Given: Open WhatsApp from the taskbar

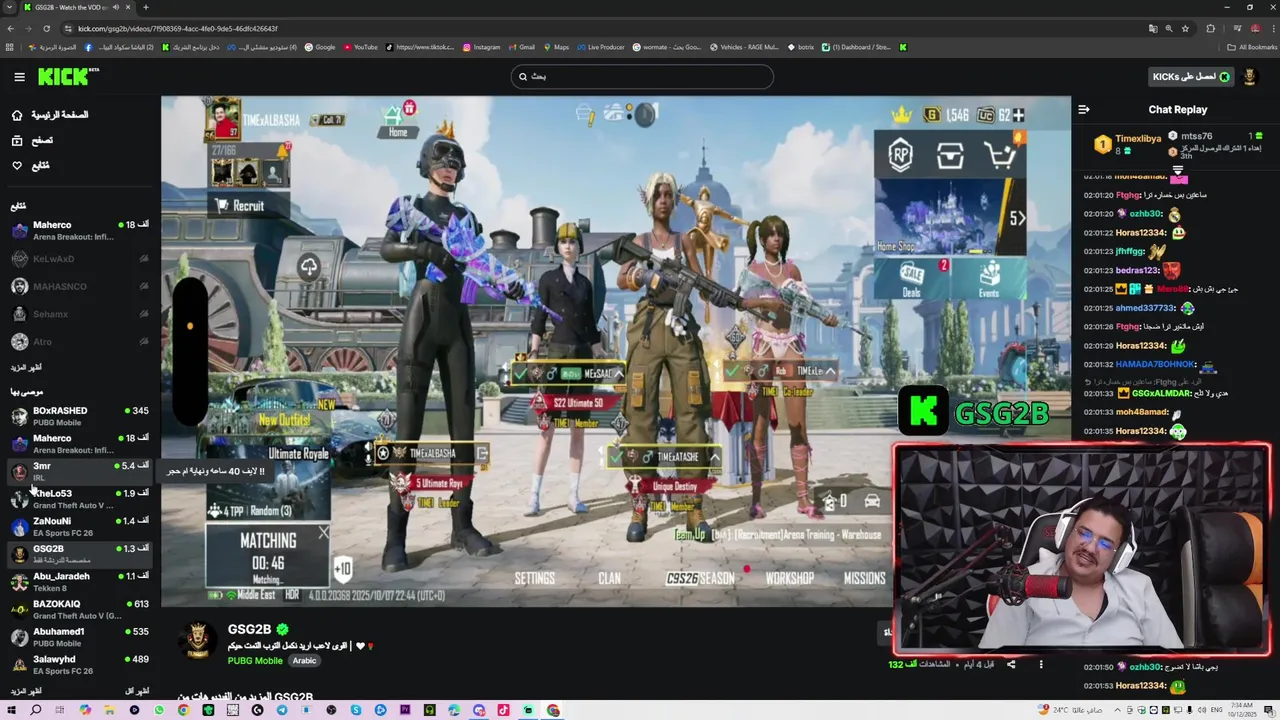Looking at the screenshot, I should [159, 710].
